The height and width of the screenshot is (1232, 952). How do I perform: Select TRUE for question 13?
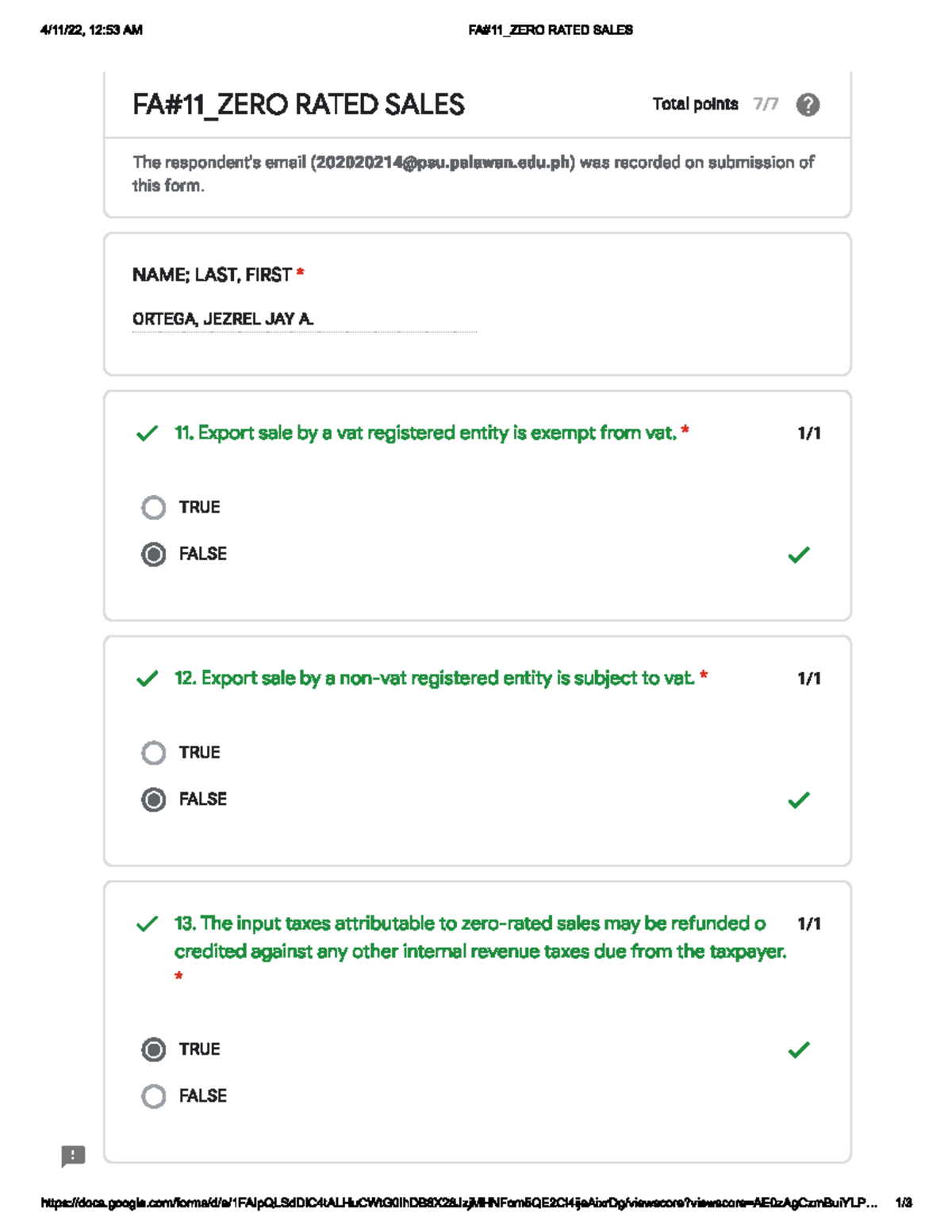(x=154, y=1050)
